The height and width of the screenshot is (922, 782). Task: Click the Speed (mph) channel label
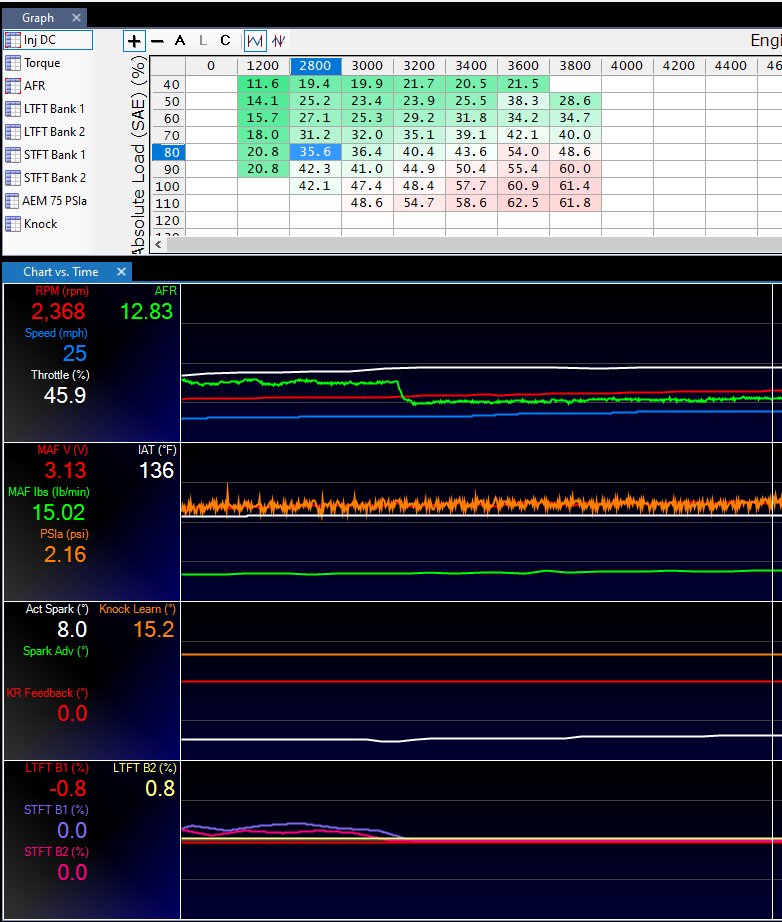point(56,333)
